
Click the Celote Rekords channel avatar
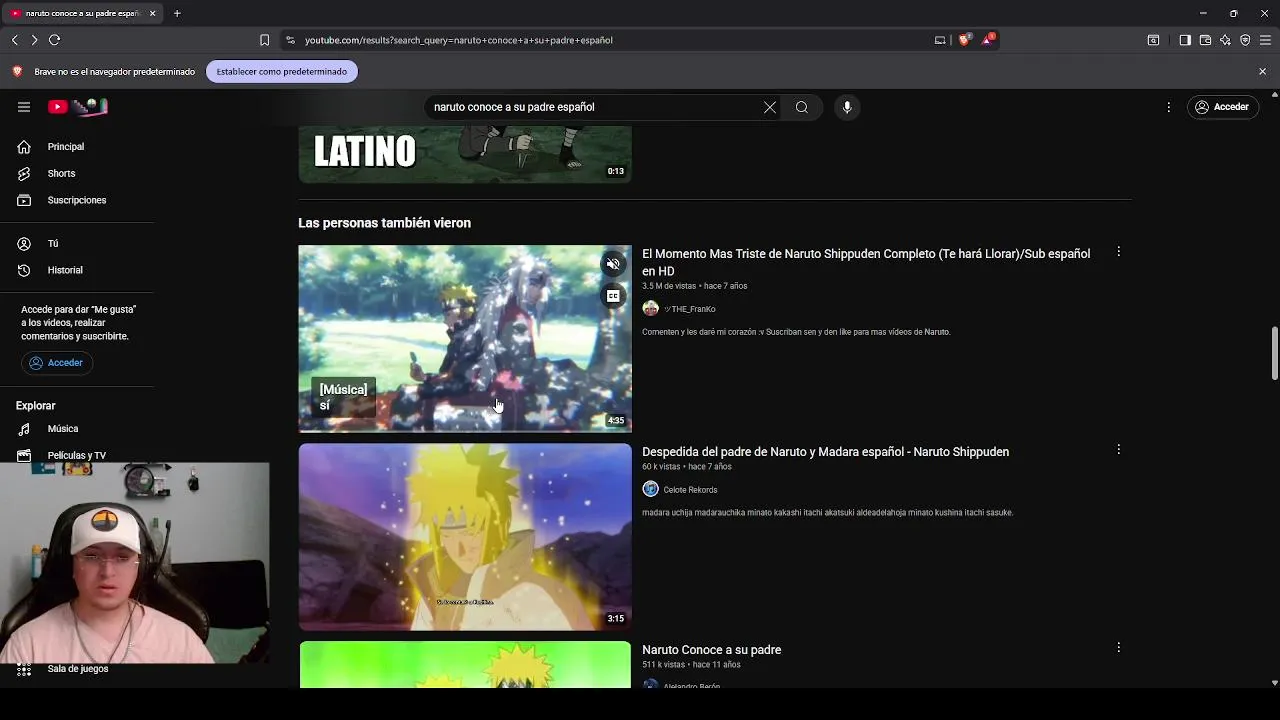click(x=651, y=489)
